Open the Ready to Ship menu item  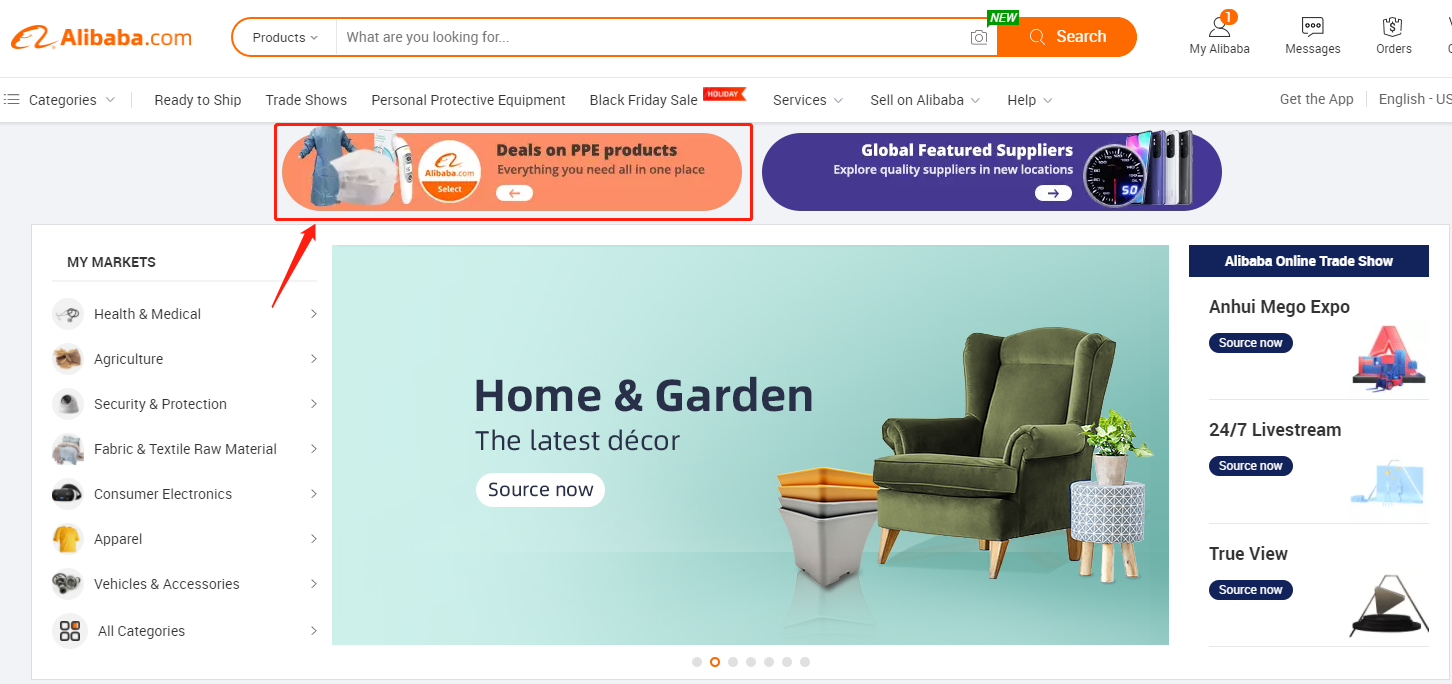(198, 100)
